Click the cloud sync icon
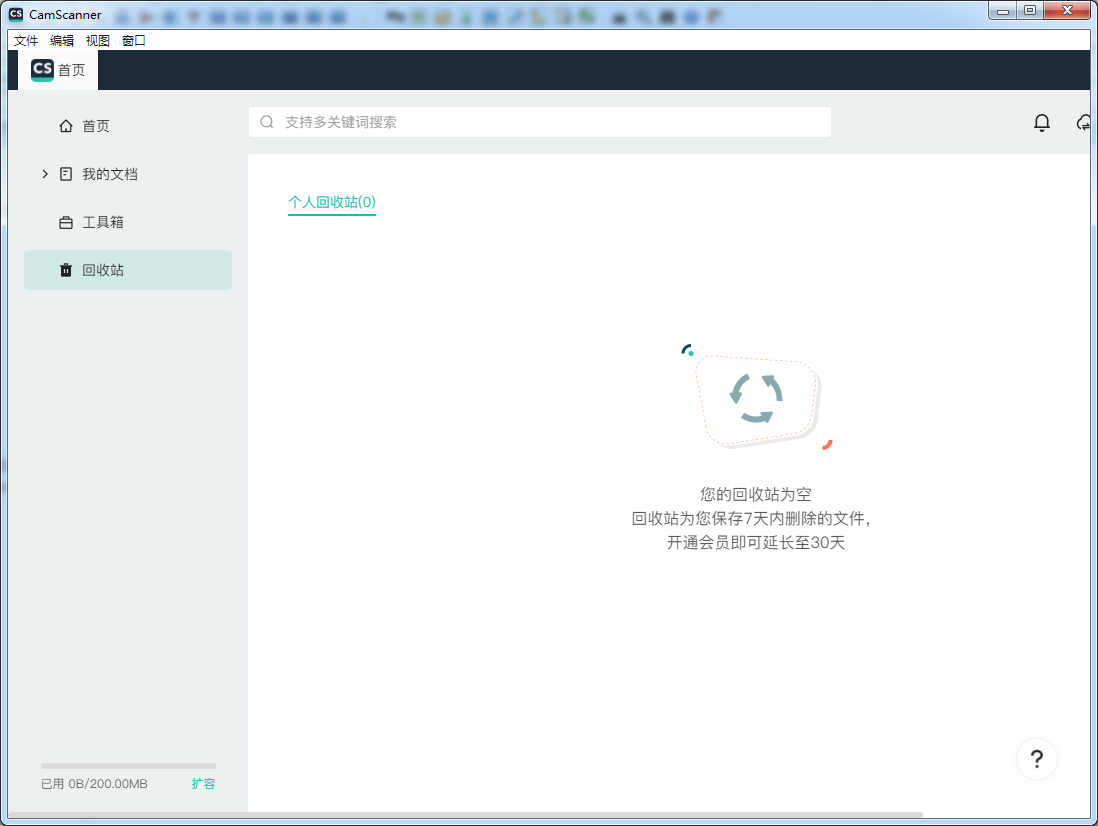 click(1084, 122)
